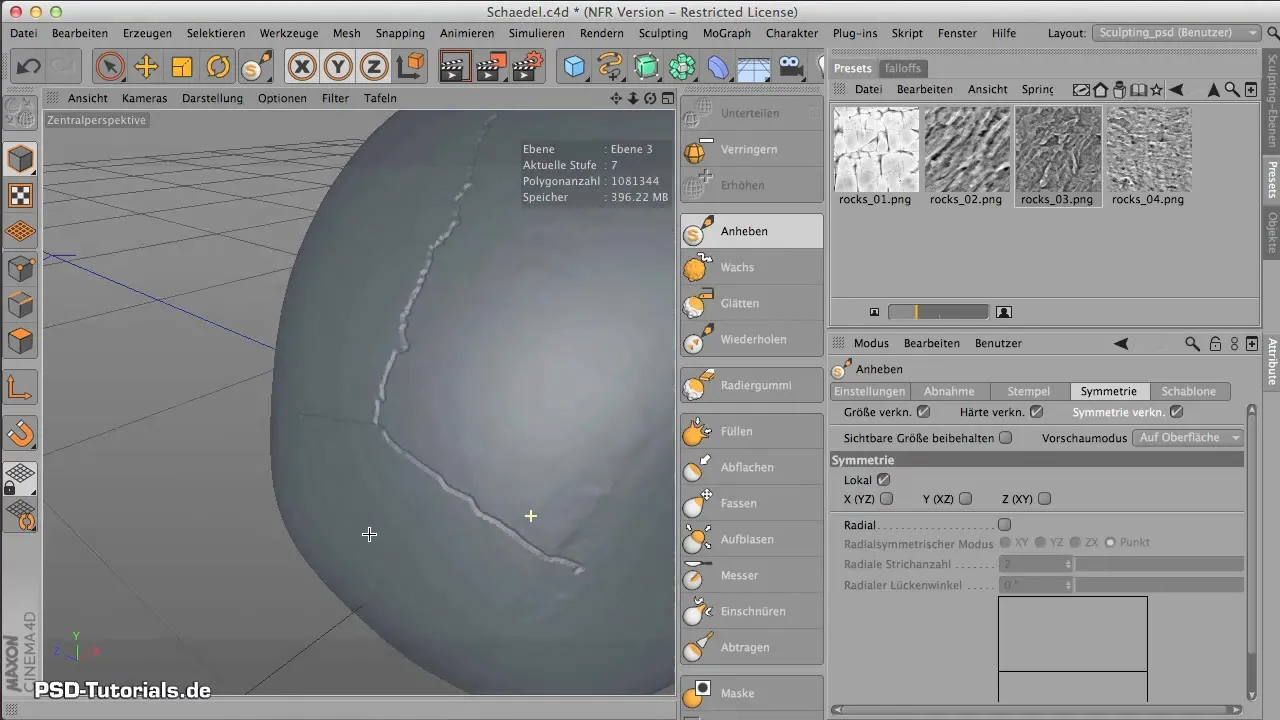Open the MoGraph menu
This screenshot has height=720, width=1280.
[727, 33]
